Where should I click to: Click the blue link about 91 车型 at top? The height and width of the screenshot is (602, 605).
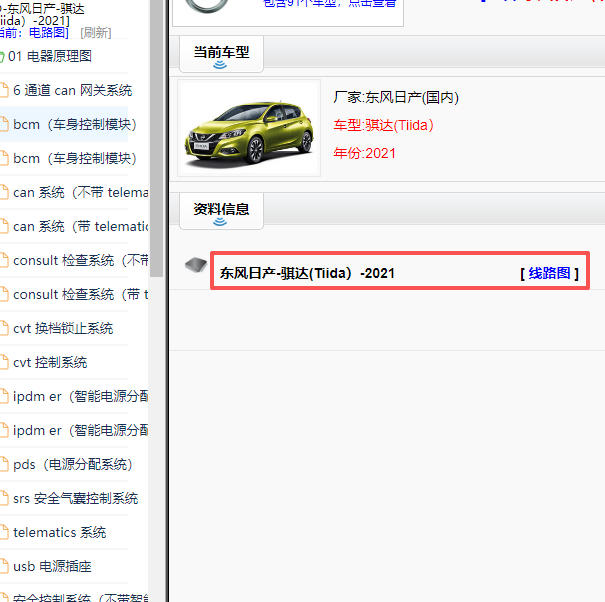330,4
